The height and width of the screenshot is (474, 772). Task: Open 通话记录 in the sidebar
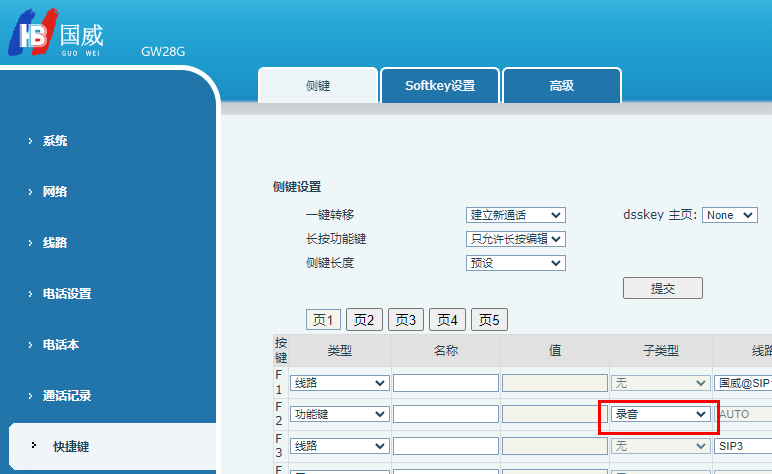point(67,396)
